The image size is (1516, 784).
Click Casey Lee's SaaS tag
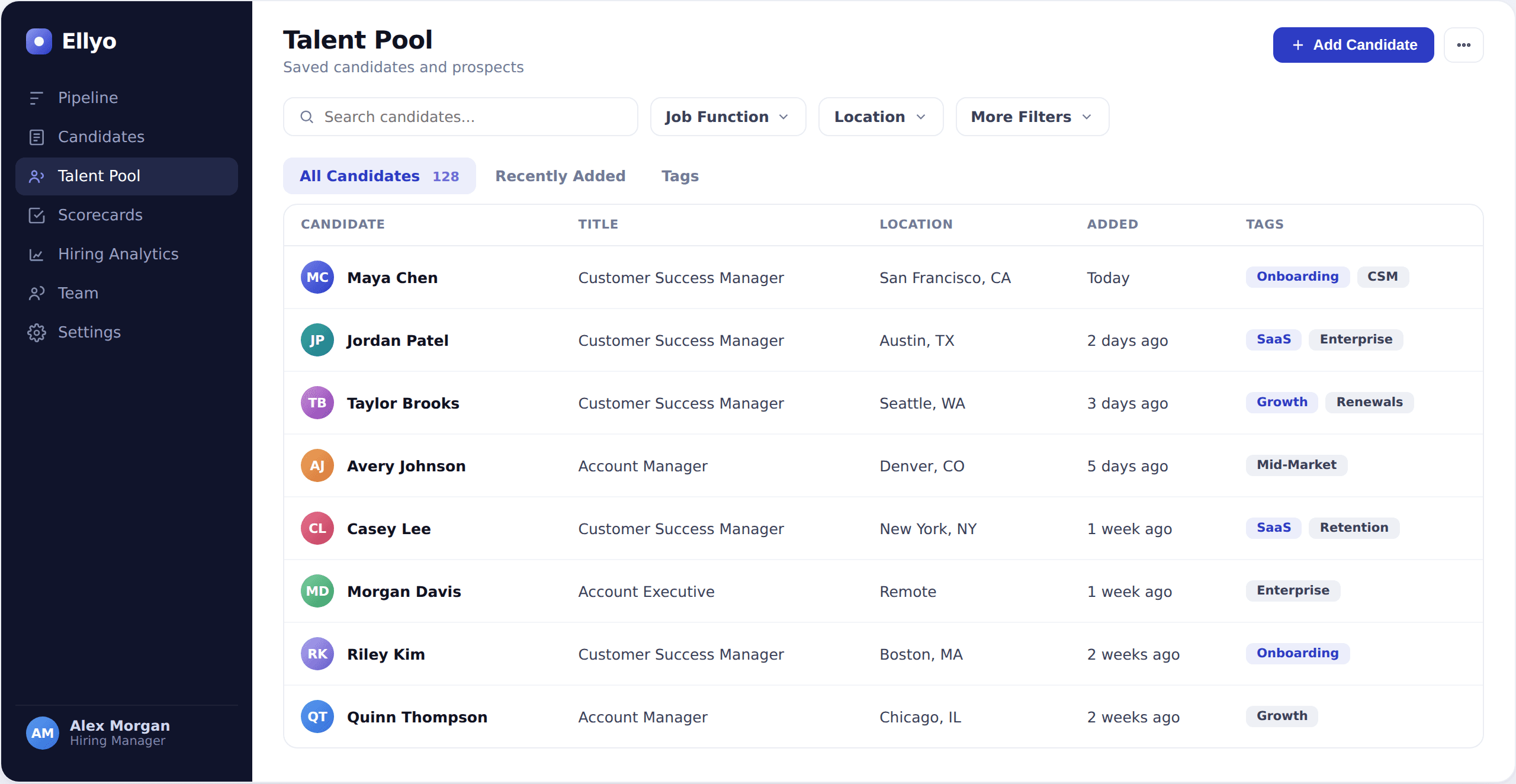(x=1273, y=528)
